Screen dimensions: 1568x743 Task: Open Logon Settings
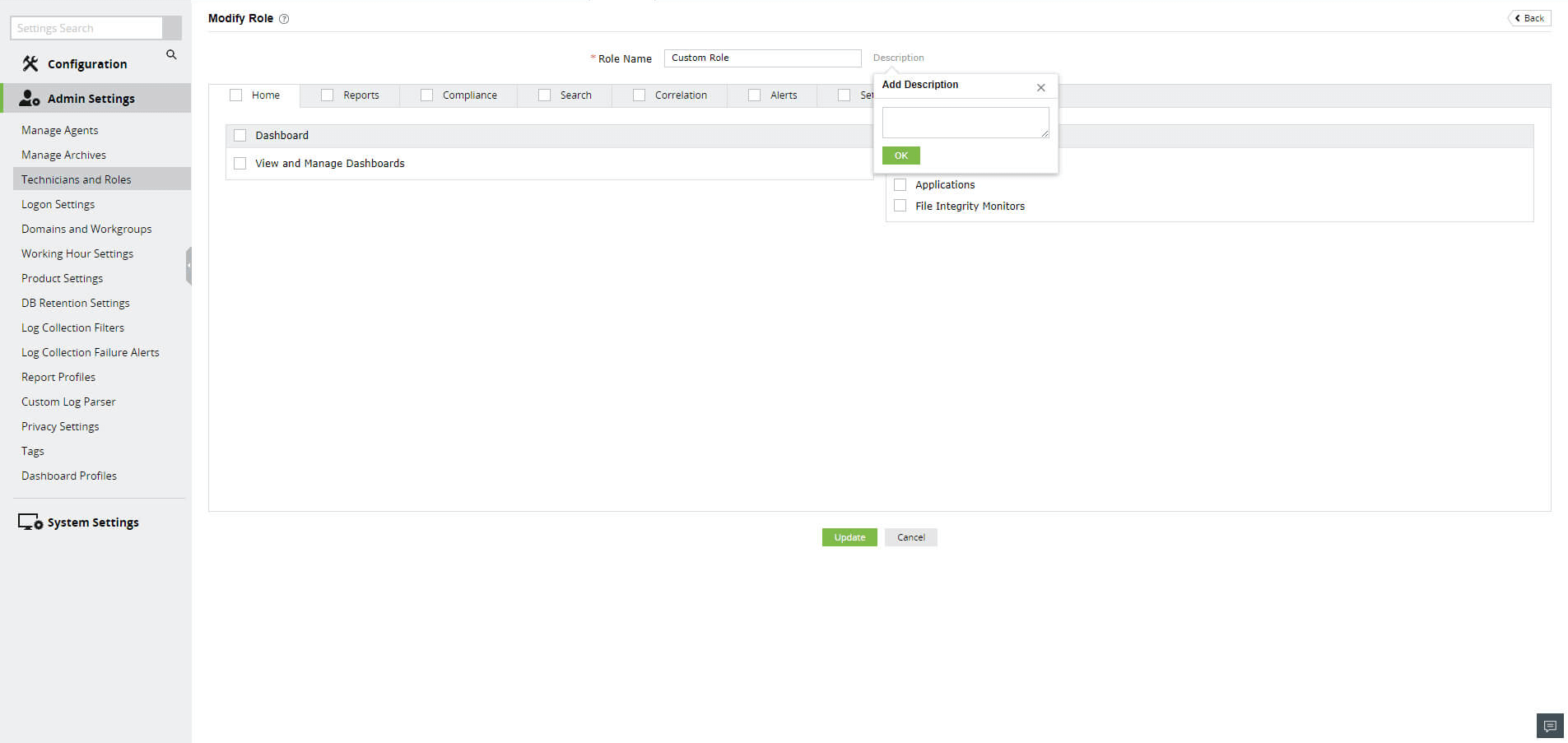(58, 204)
